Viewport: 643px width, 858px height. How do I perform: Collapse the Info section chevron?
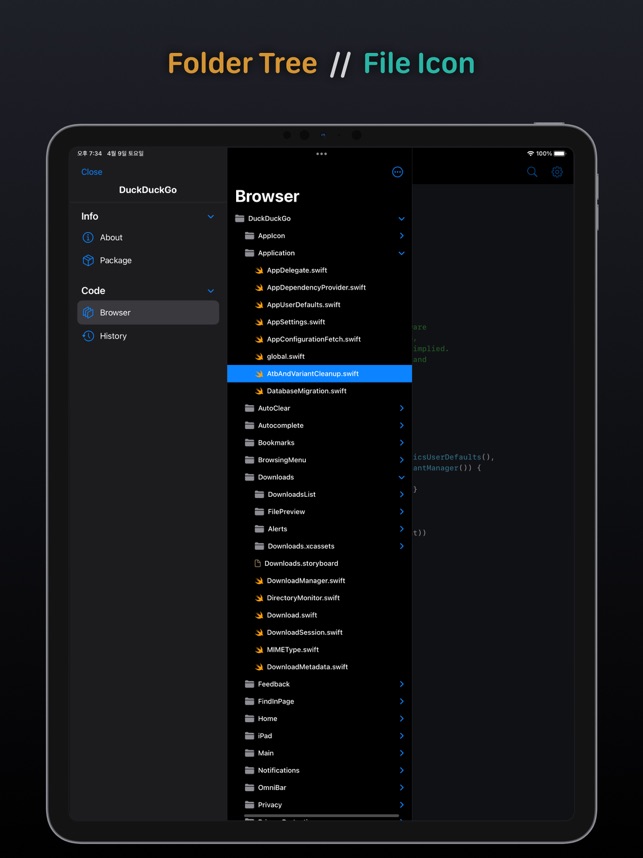(211, 217)
